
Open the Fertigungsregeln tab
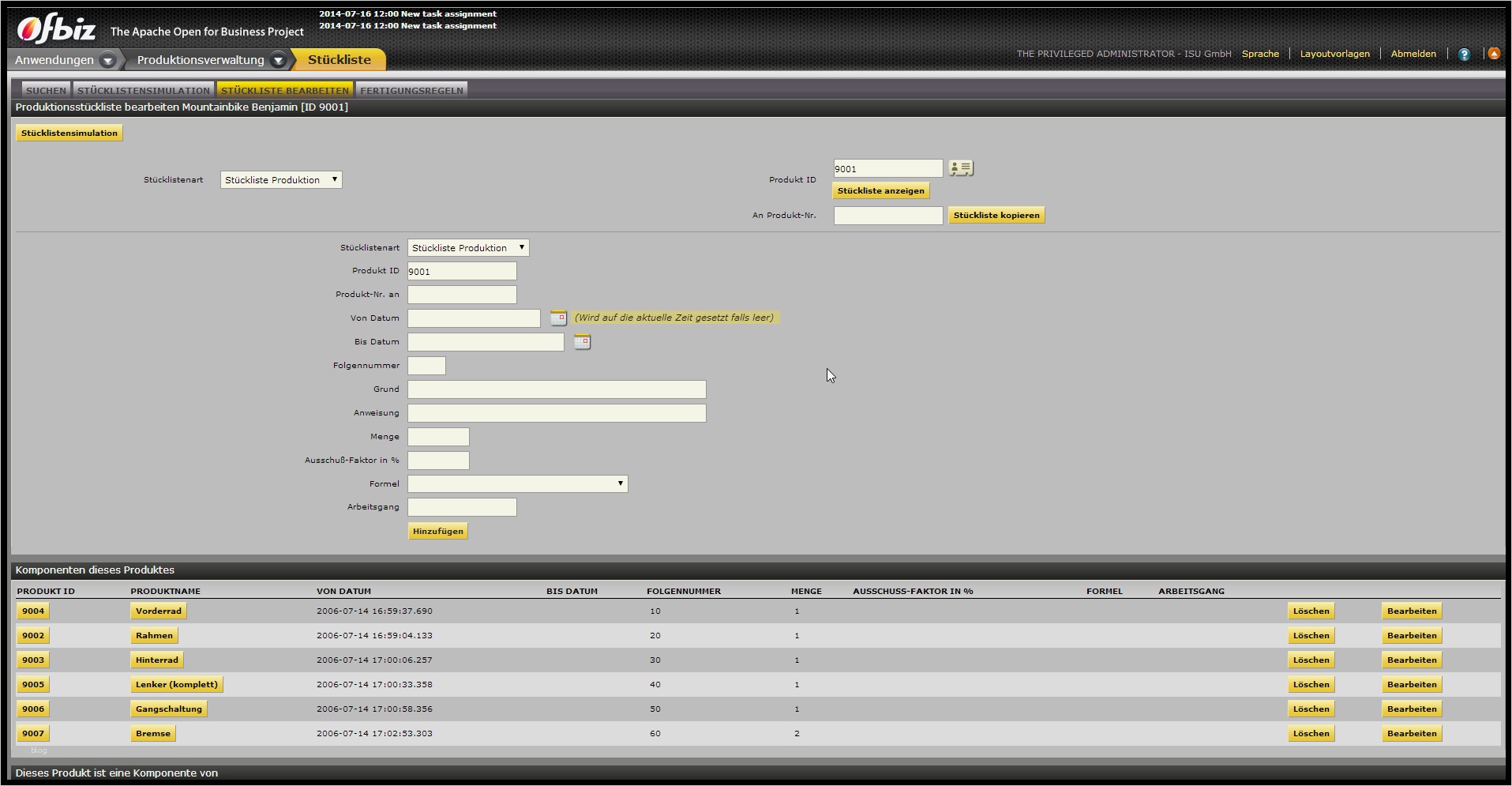point(411,90)
